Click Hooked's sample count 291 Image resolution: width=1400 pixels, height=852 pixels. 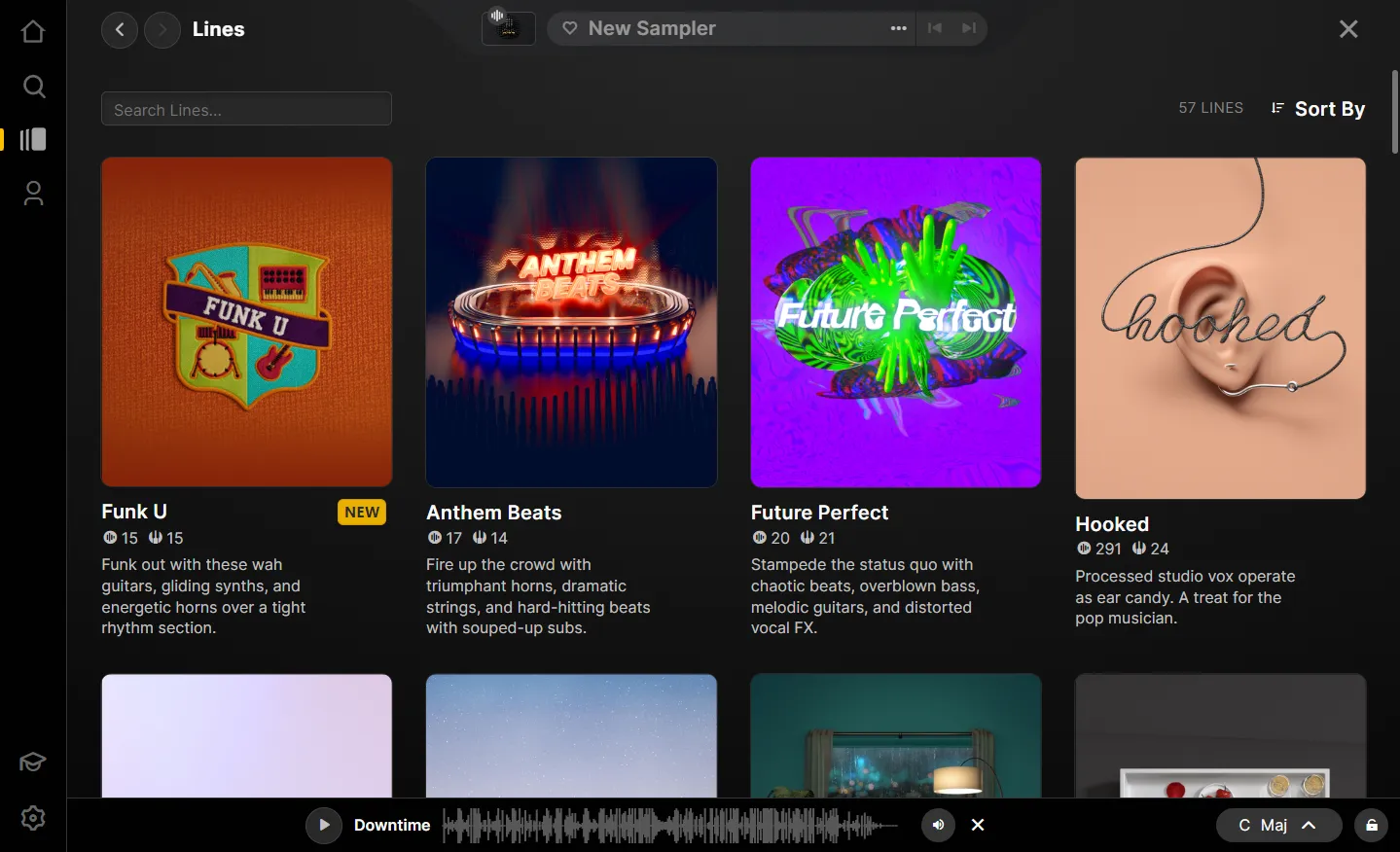1099,549
